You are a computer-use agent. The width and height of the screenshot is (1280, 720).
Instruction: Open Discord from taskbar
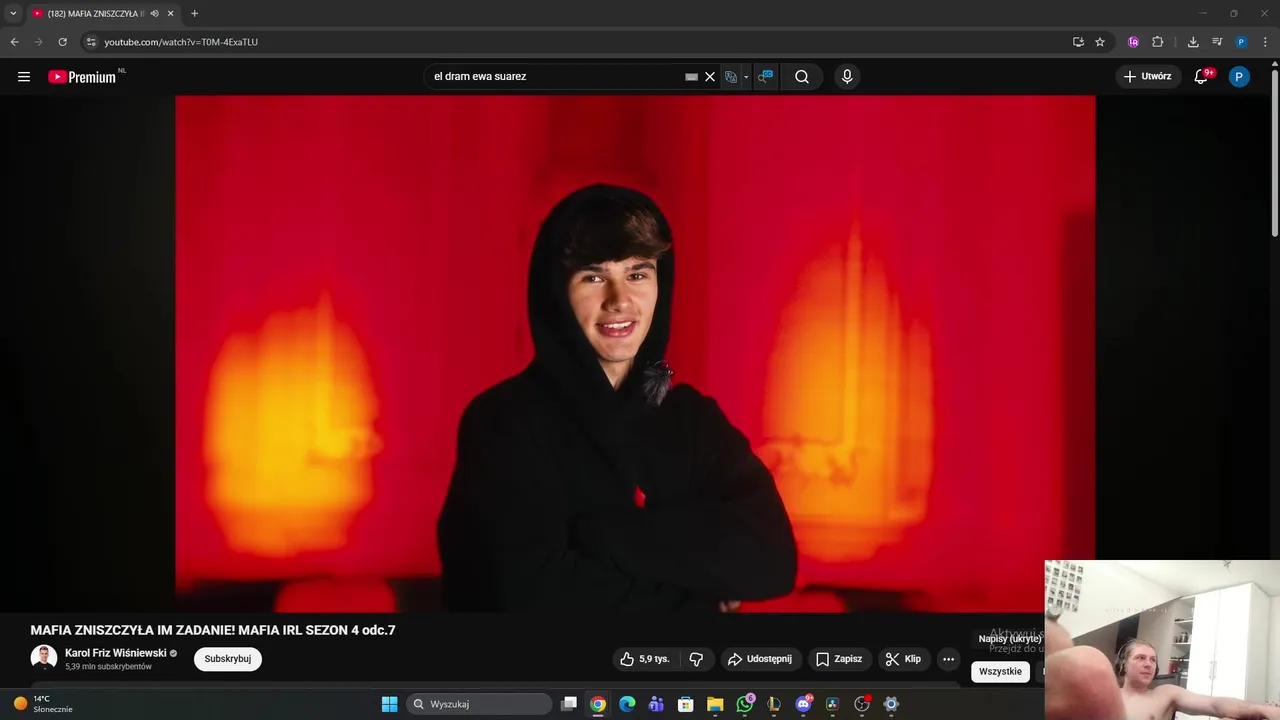coord(803,704)
